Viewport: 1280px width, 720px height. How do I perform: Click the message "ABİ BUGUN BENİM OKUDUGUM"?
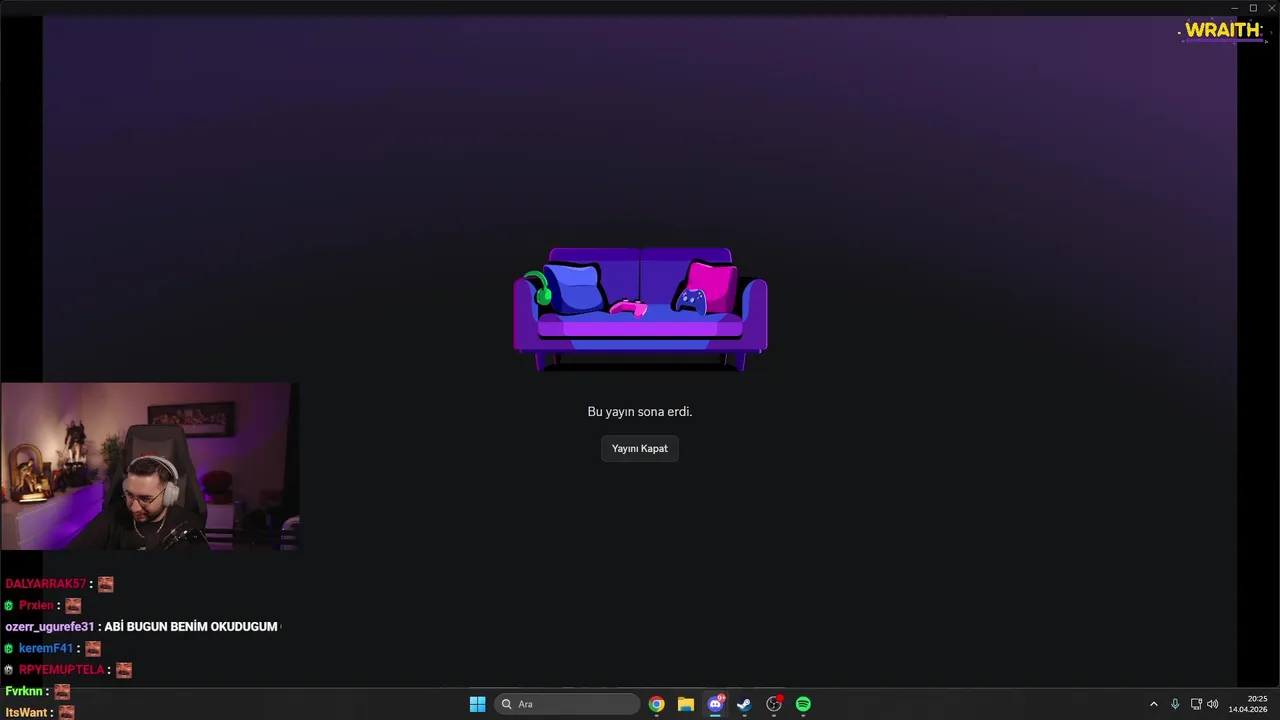point(190,627)
